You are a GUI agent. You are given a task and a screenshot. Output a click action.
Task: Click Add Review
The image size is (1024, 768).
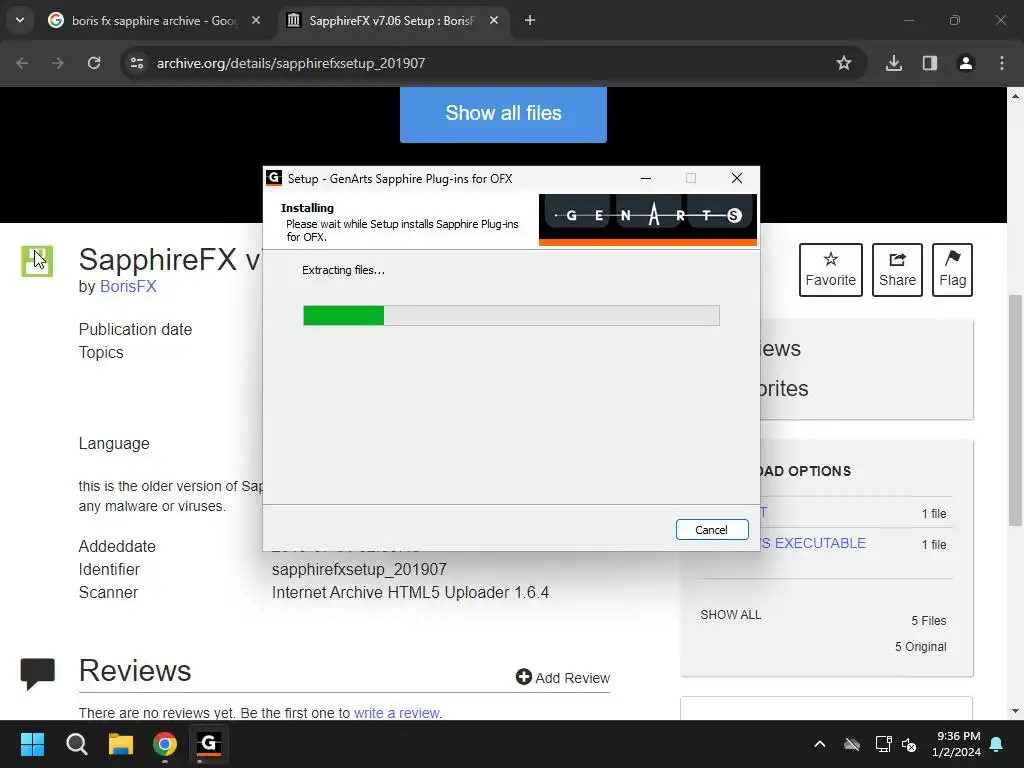563,677
